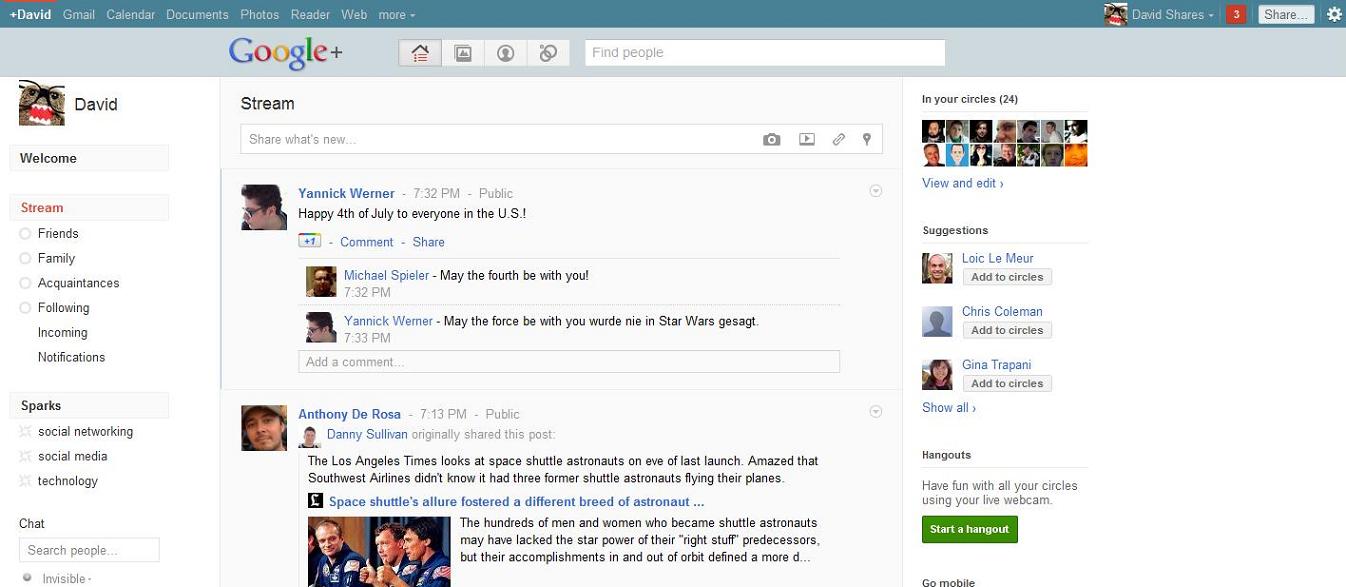Image resolution: width=1346 pixels, height=587 pixels.
Task: Click the Find people search field
Action: tap(764, 52)
